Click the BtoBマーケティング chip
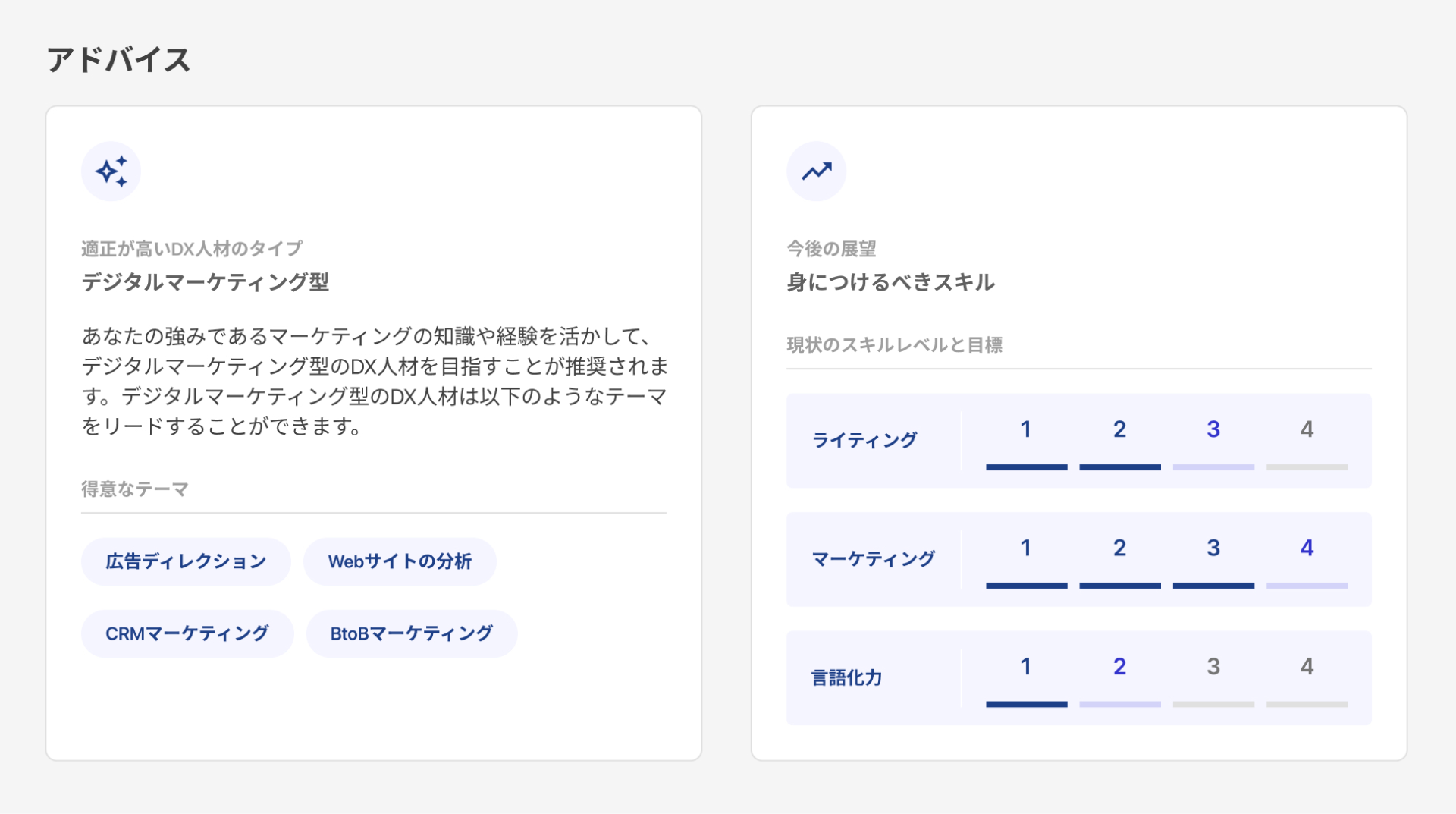Viewport: 1456px width, 814px height. (x=411, y=633)
